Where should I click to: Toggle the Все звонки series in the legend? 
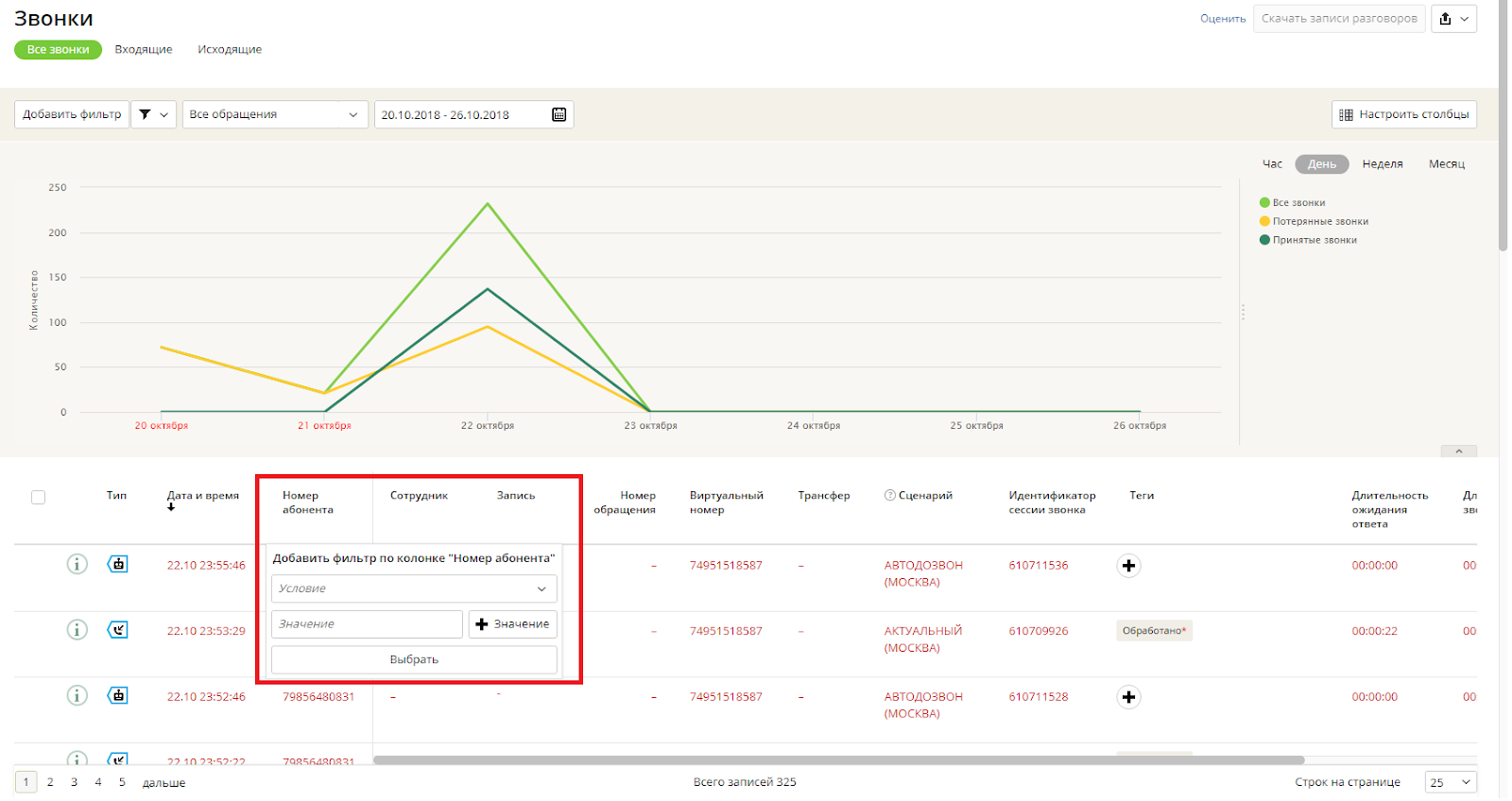pyautogui.click(x=1292, y=203)
